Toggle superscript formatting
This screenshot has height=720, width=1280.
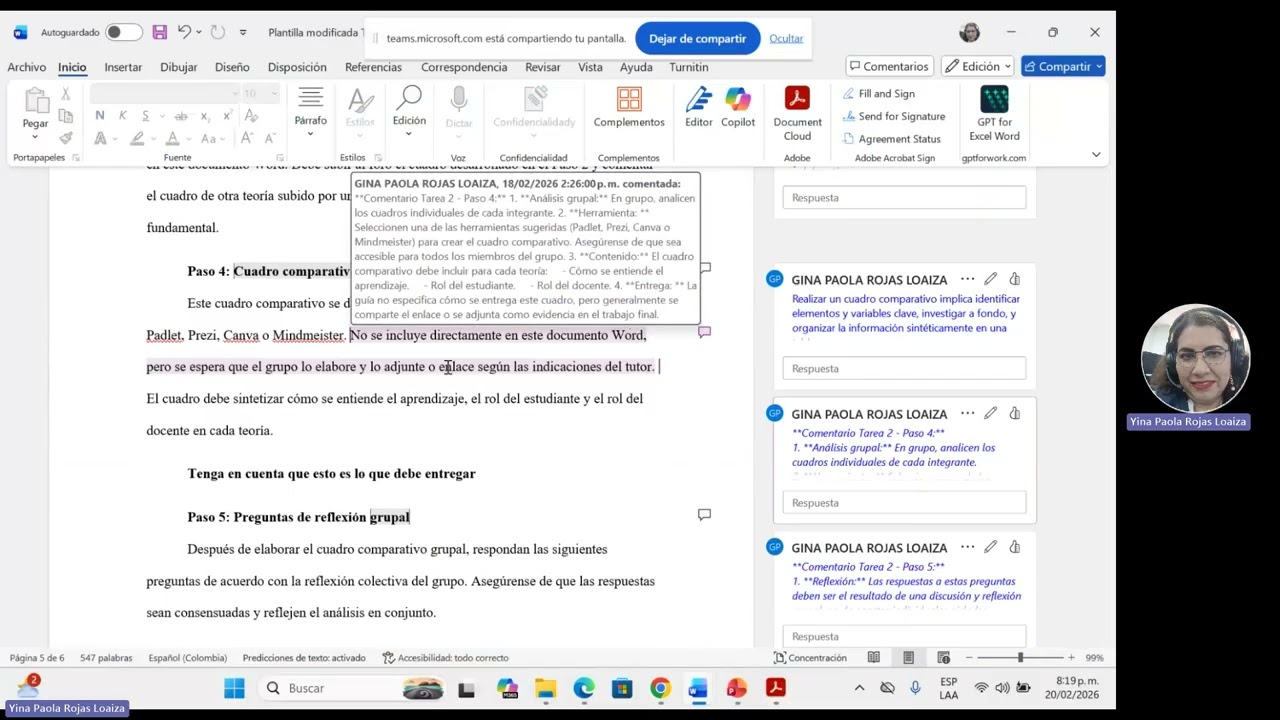[x=227, y=116]
